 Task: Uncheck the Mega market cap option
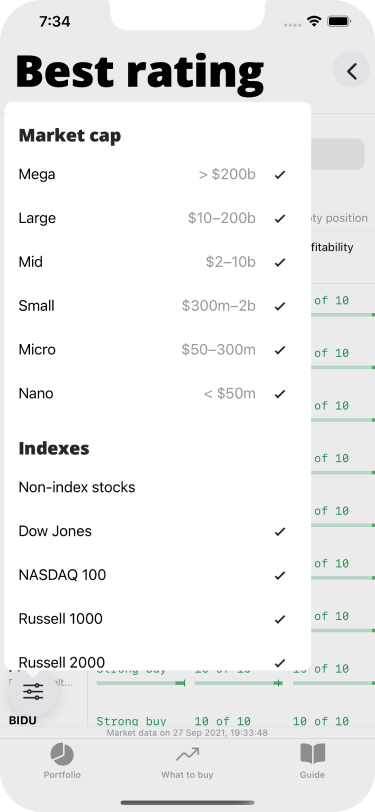[x=160, y=175]
